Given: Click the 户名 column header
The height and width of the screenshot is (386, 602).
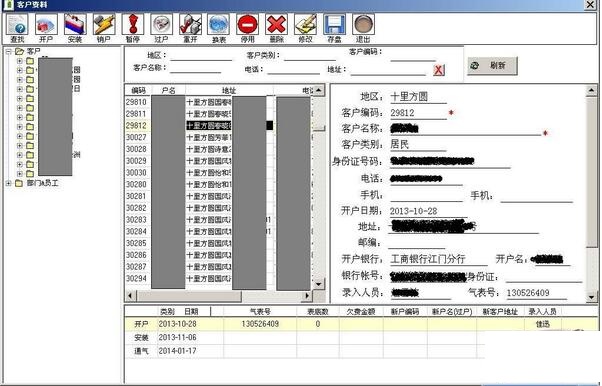Looking at the screenshot, I should [169, 90].
